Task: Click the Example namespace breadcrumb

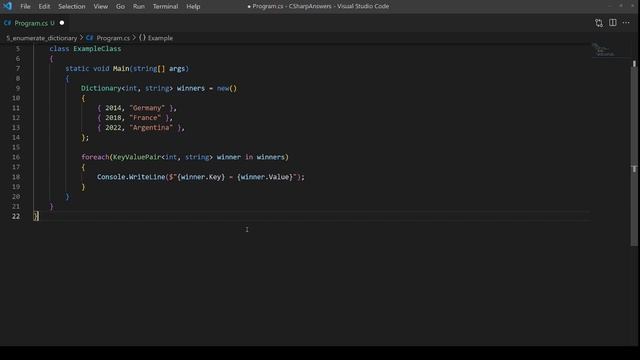Action: pyautogui.click(x=160, y=38)
